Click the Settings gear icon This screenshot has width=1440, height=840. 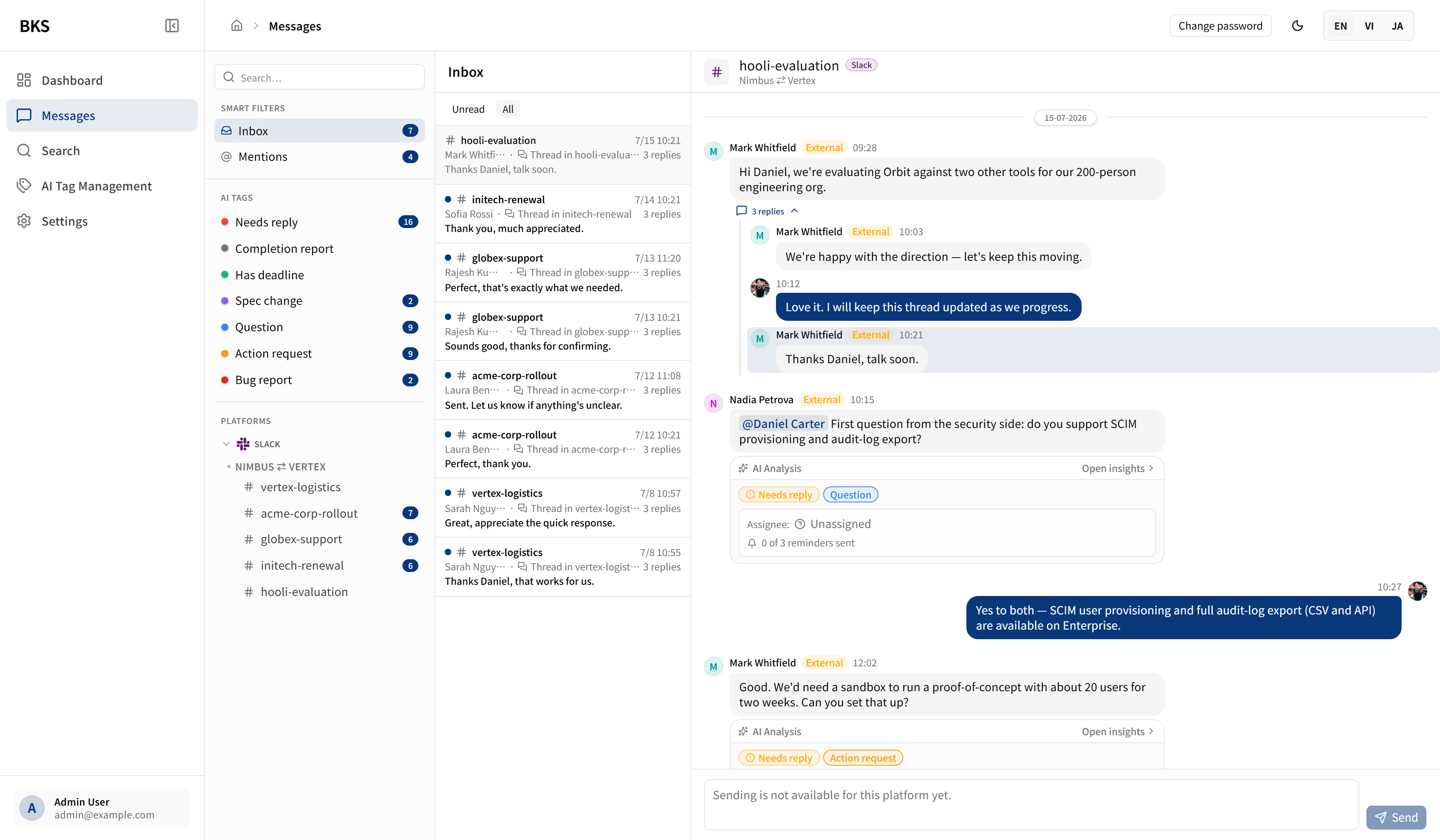[24, 221]
